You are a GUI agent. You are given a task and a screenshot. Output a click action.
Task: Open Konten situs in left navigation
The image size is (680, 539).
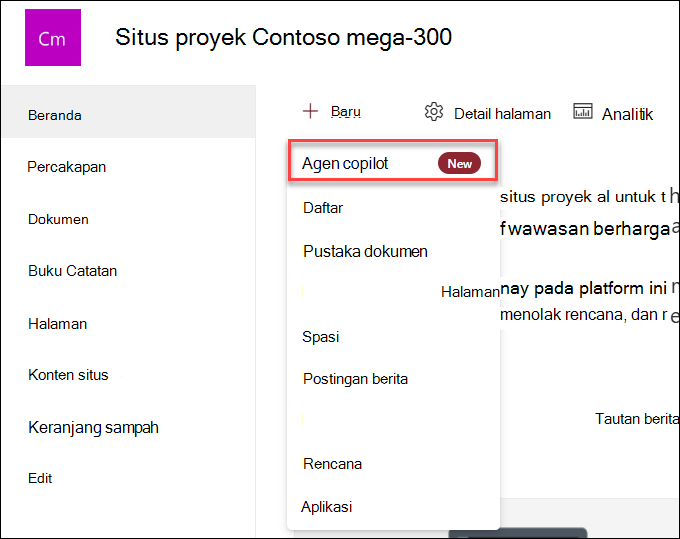click(68, 375)
